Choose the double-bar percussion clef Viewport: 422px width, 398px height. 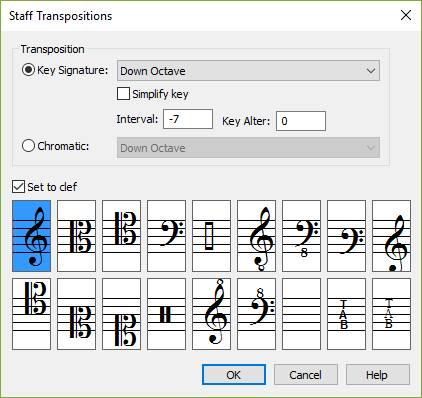[166, 314]
